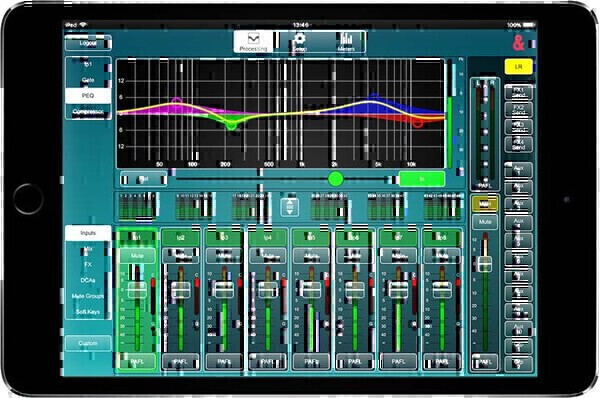Select the FX2 Send mix
The image size is (600, 398).
click(518, 110)
